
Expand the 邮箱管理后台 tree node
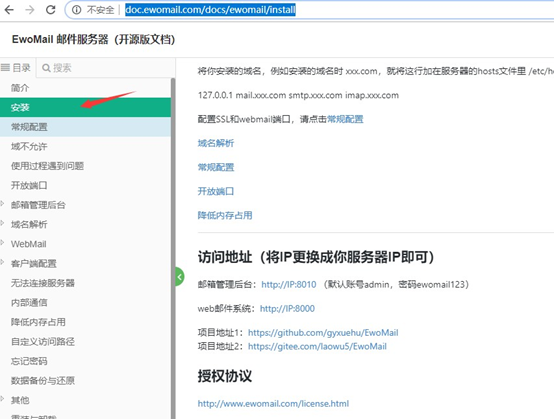coord(2,204)
